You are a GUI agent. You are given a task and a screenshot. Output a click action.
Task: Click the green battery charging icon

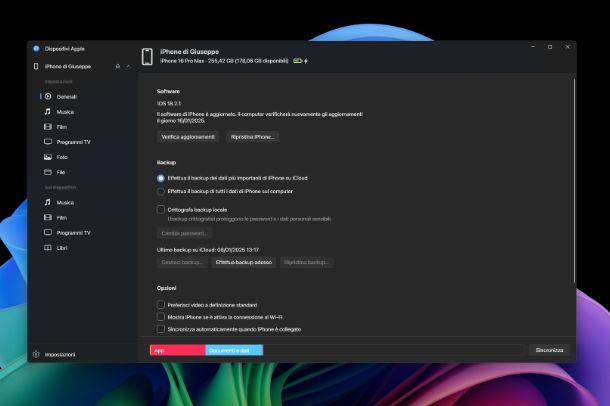[x=300, y=61]
